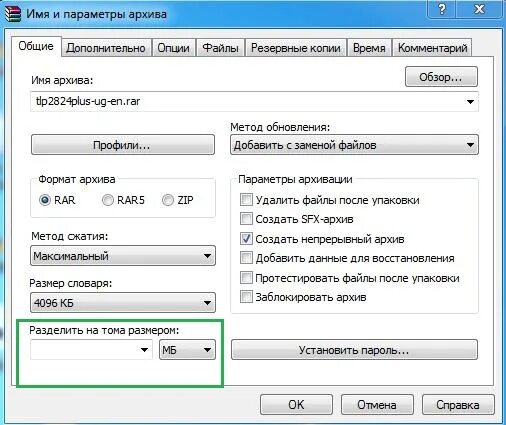
Task: Open the Комментарий tab
Action: click(432, 48)
